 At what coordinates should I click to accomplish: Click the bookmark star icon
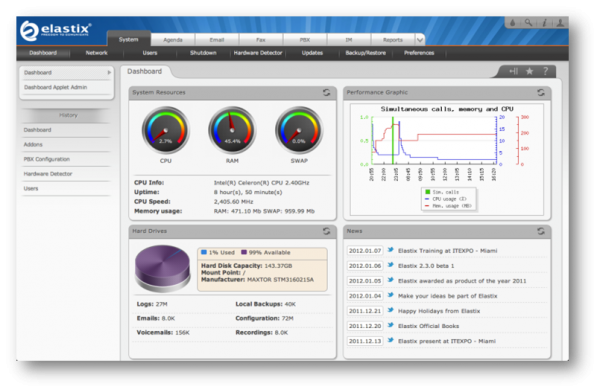529,71
